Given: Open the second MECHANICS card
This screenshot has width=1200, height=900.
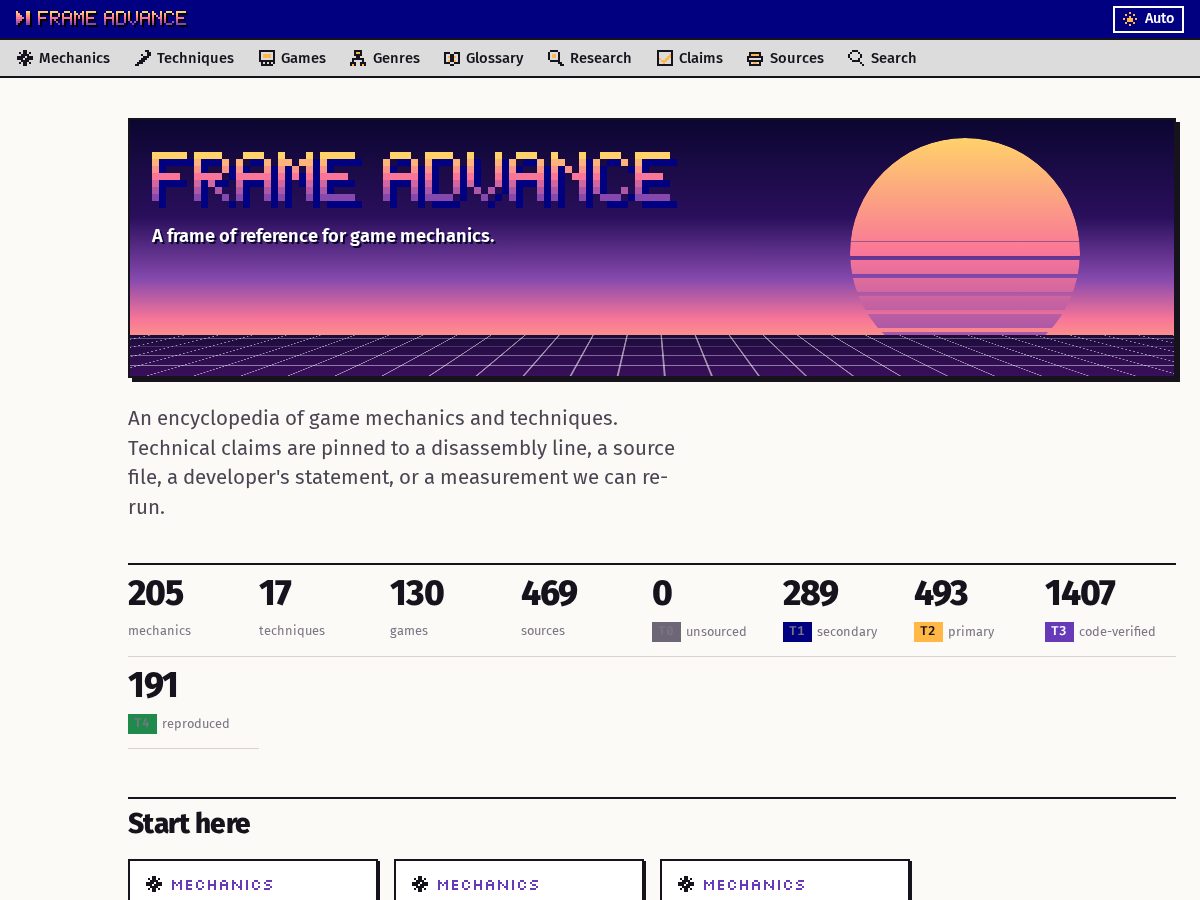Looking at the screenshot, I should click(519, 880).
